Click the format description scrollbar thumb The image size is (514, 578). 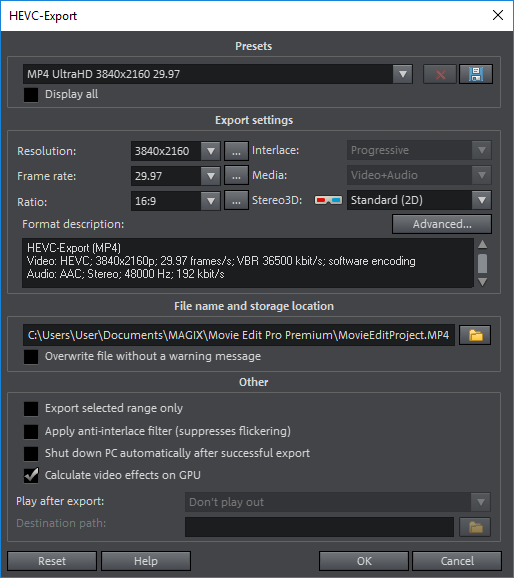pyautogui.click(x=482, y=264)
